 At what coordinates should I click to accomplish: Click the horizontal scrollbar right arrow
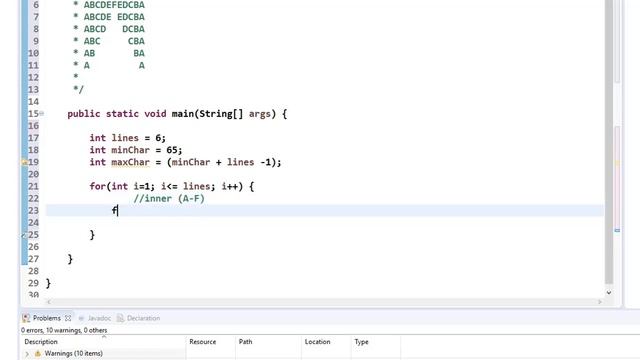[x=600, y=302]
